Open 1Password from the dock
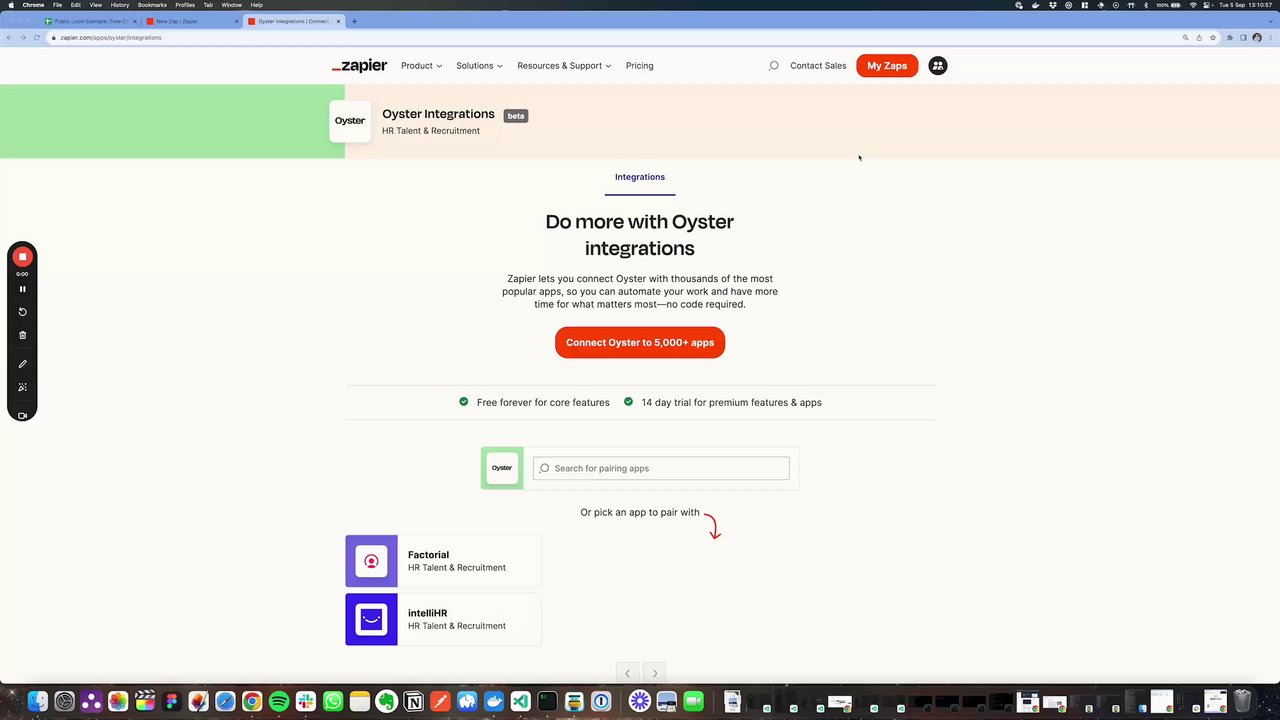 pyautogui.click(x=601, y=702)
